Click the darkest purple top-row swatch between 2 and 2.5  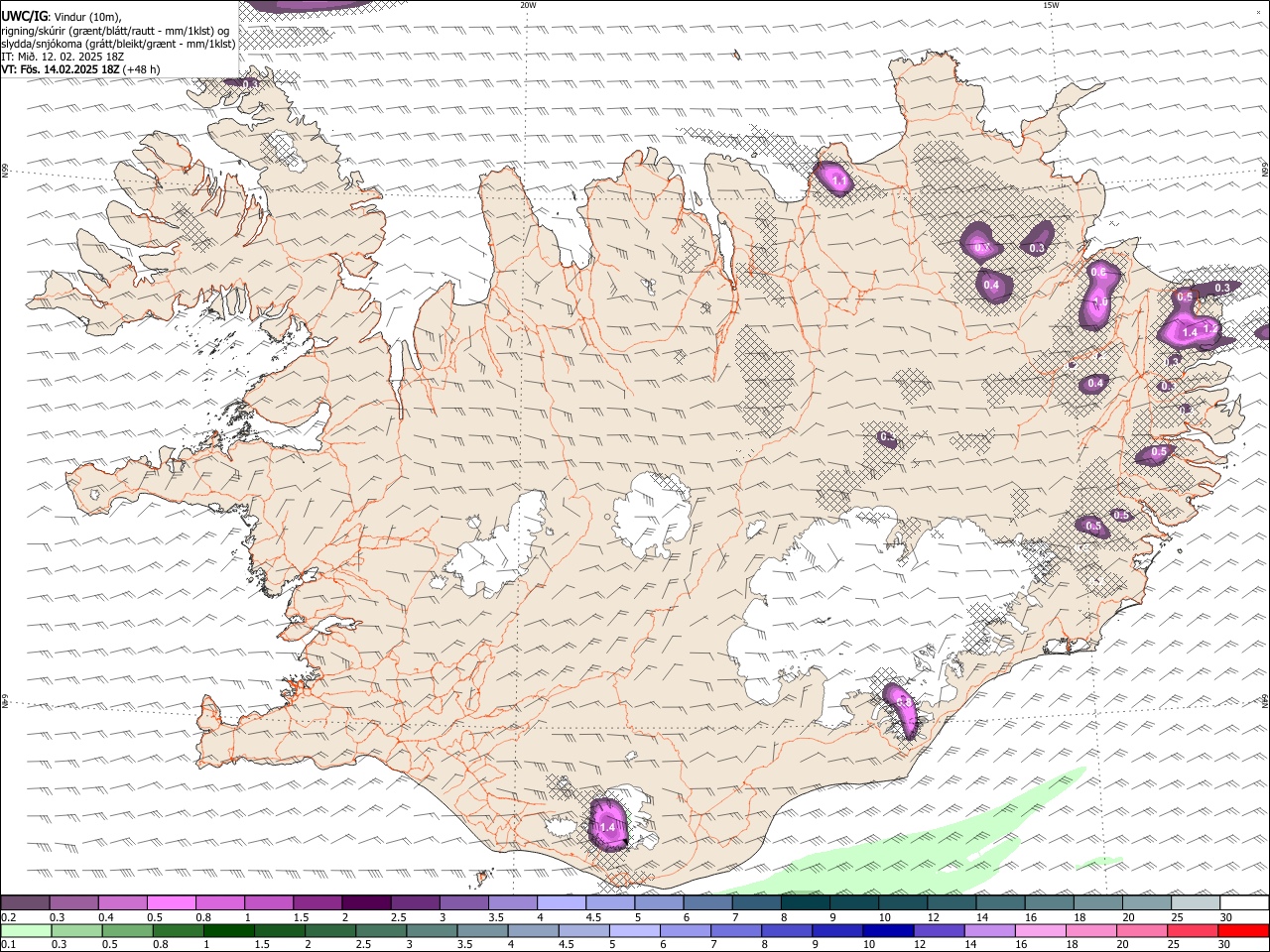pos(365,903)
